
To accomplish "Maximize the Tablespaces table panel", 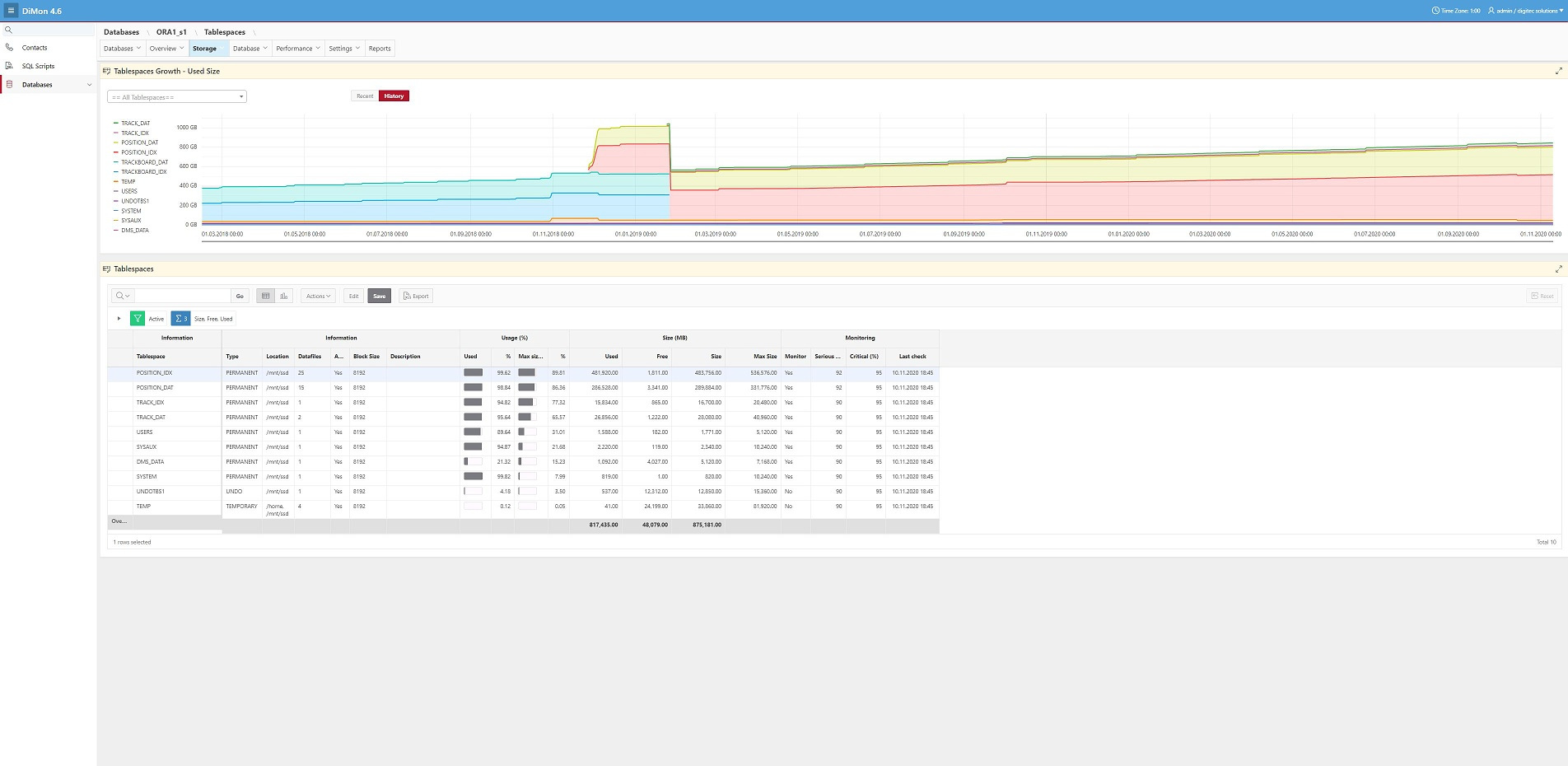I will pos(1558,269).
